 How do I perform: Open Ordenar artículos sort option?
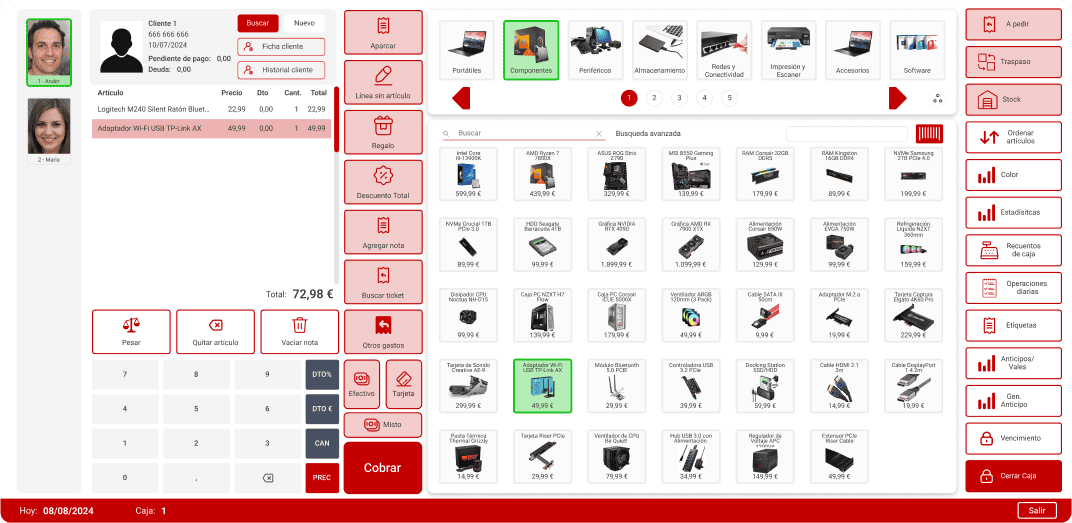1013,137
